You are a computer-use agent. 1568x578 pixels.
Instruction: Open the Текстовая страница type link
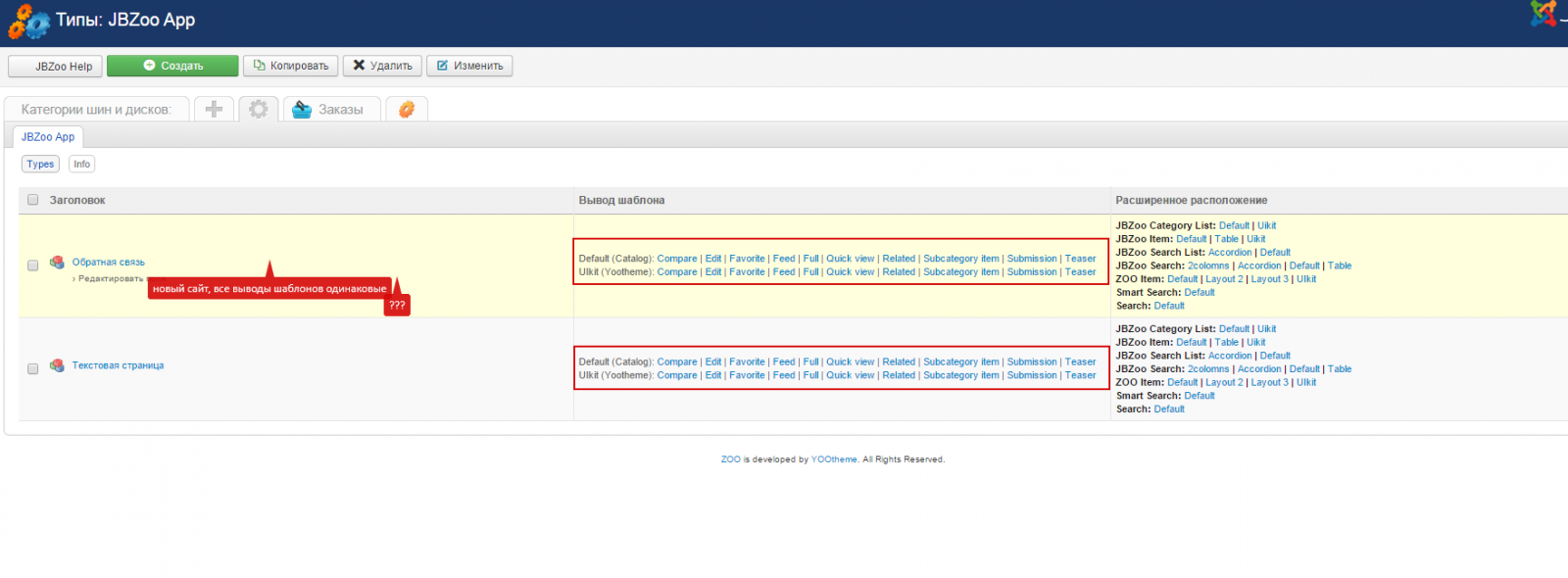pyautogui.click(x=118, y=365)
